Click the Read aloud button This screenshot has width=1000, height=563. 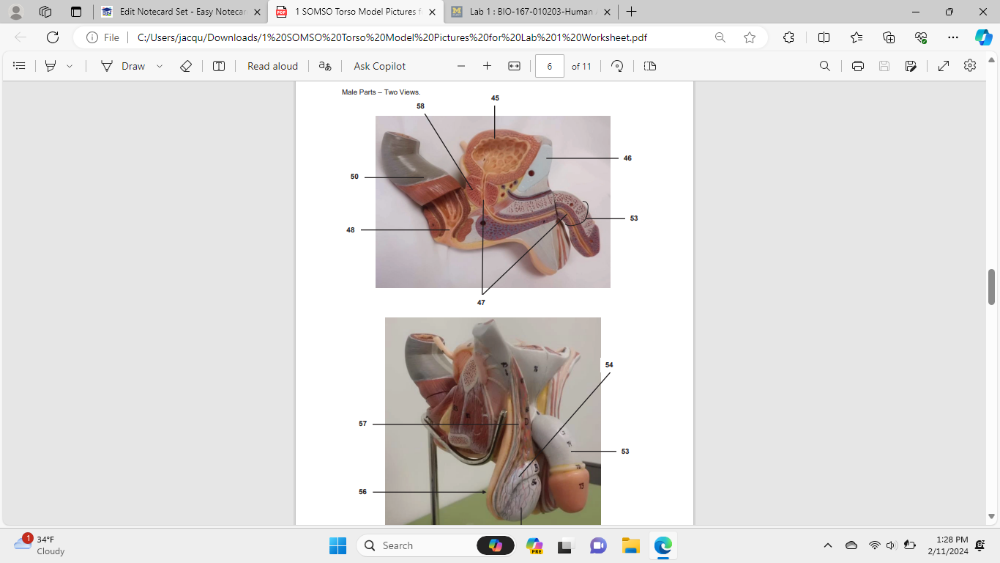pyautogui.click(x=272, y=66)
